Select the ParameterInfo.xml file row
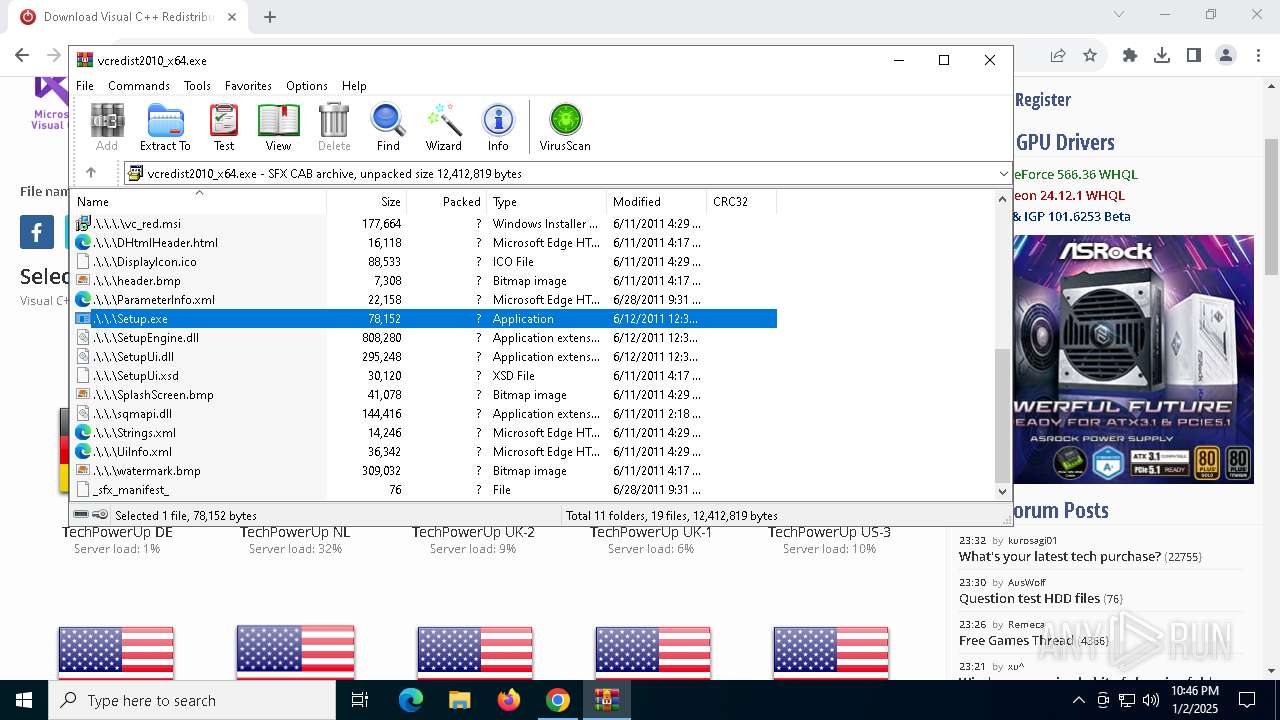Screen dimensions: 1280x720 (x=425, y=300)
